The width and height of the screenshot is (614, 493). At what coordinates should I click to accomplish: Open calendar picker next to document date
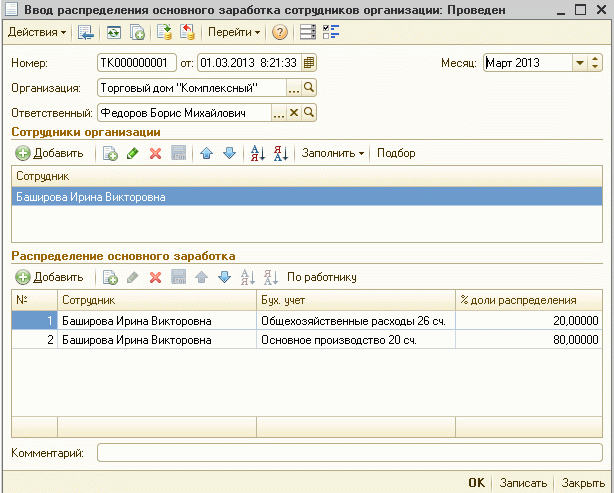[x=308, y=63]
